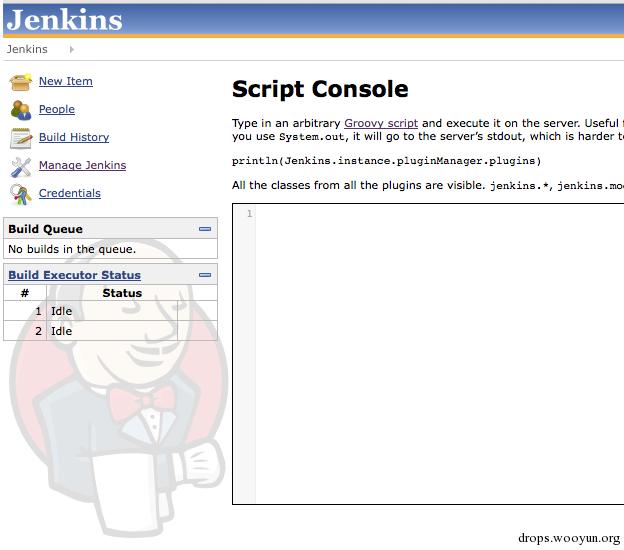This screenshot has height=550, width=624.
Task: Click the People icon
Action: coord(21,110)
